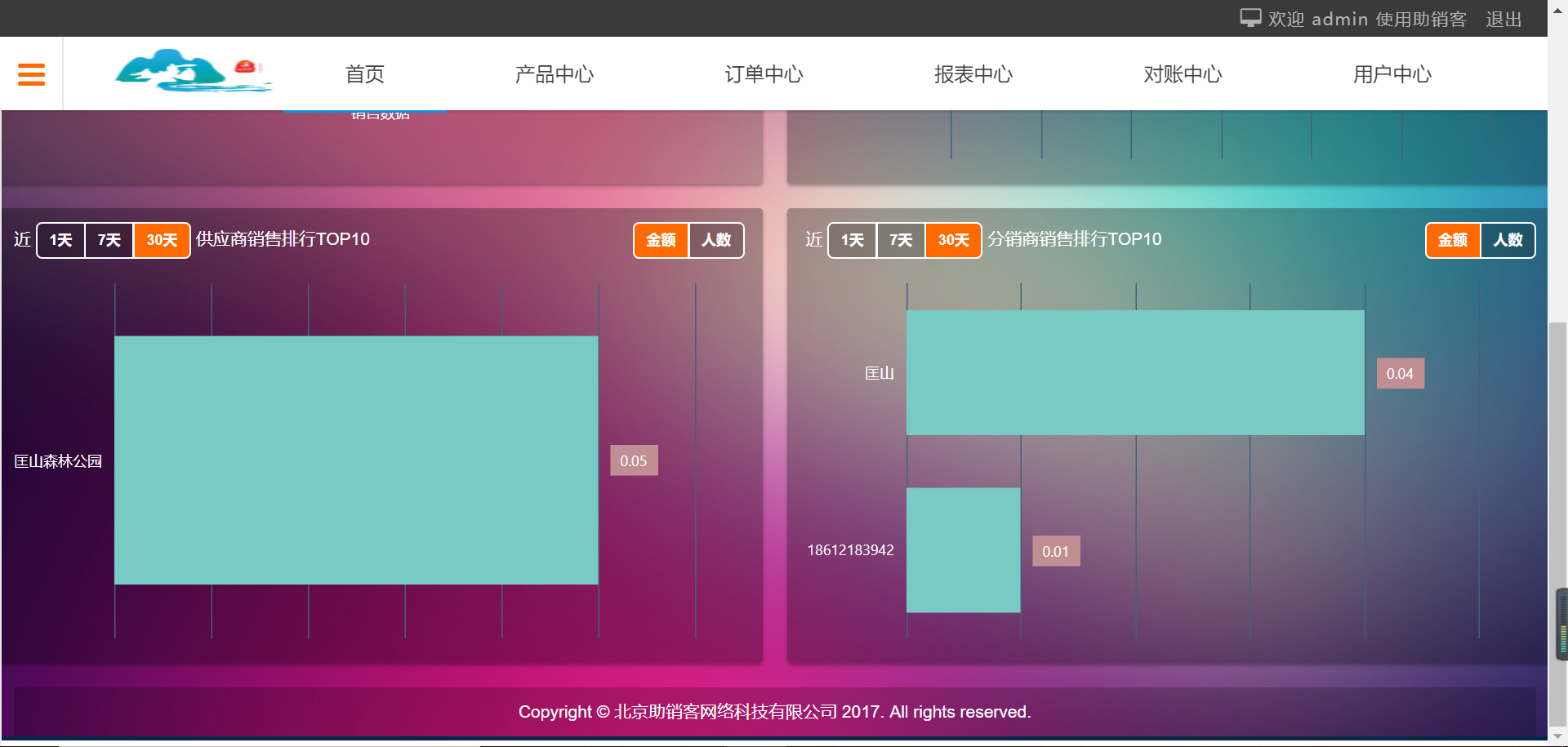Open the hamburger sidebar menu
This screenshot has width=1568, height=747.
(x=31, y=74)
